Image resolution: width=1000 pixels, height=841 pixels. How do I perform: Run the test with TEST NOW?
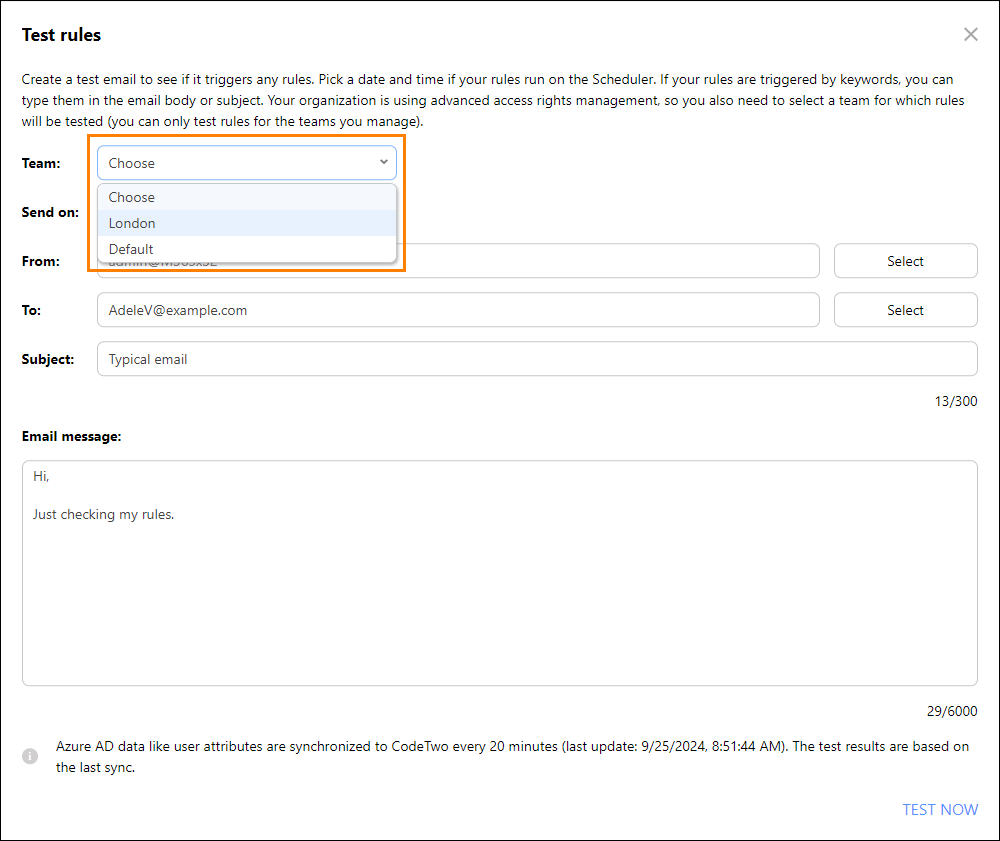939,809
